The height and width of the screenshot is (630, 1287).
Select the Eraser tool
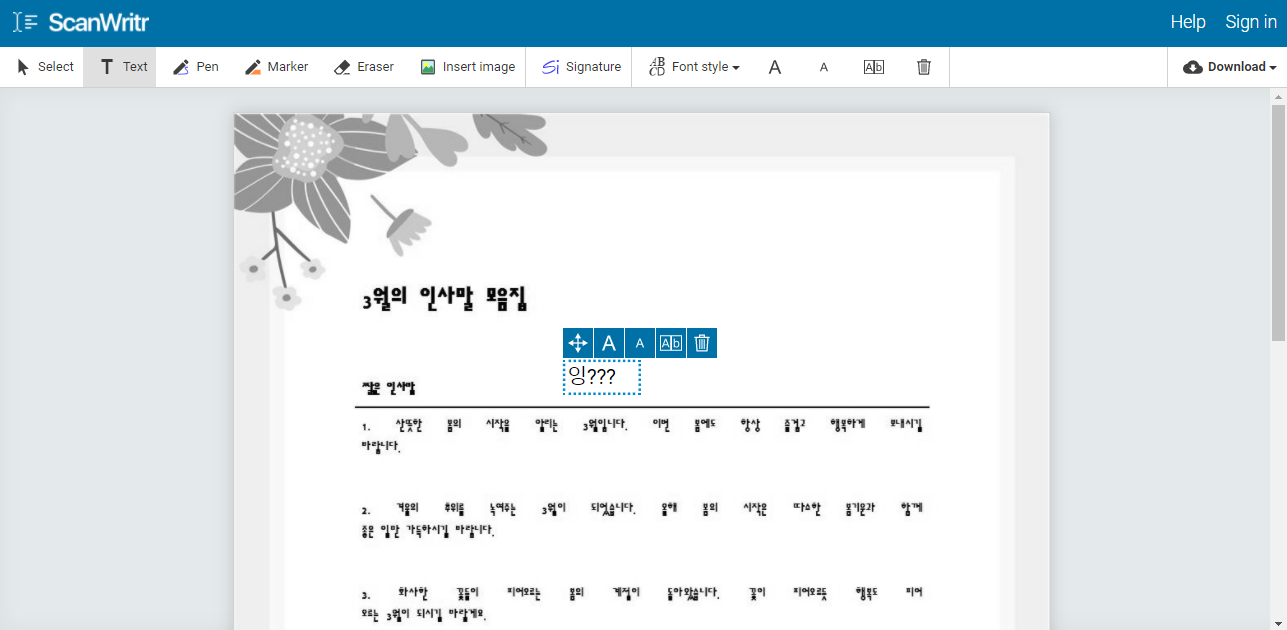coord(362,67)
